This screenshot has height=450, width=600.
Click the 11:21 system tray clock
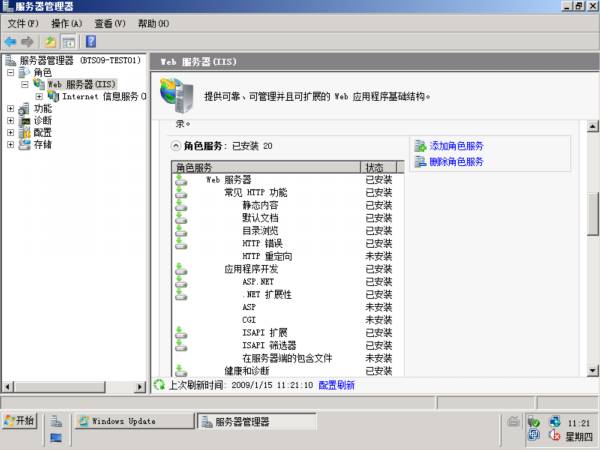(578, 423)
